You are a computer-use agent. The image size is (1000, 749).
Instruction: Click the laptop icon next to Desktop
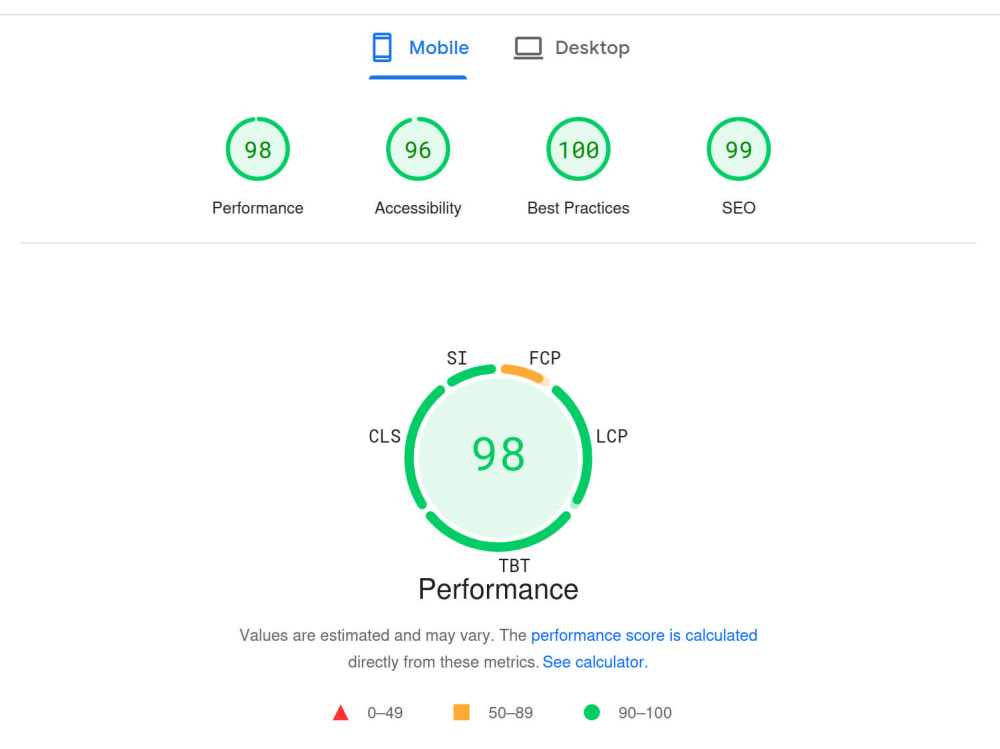point(528,48)
